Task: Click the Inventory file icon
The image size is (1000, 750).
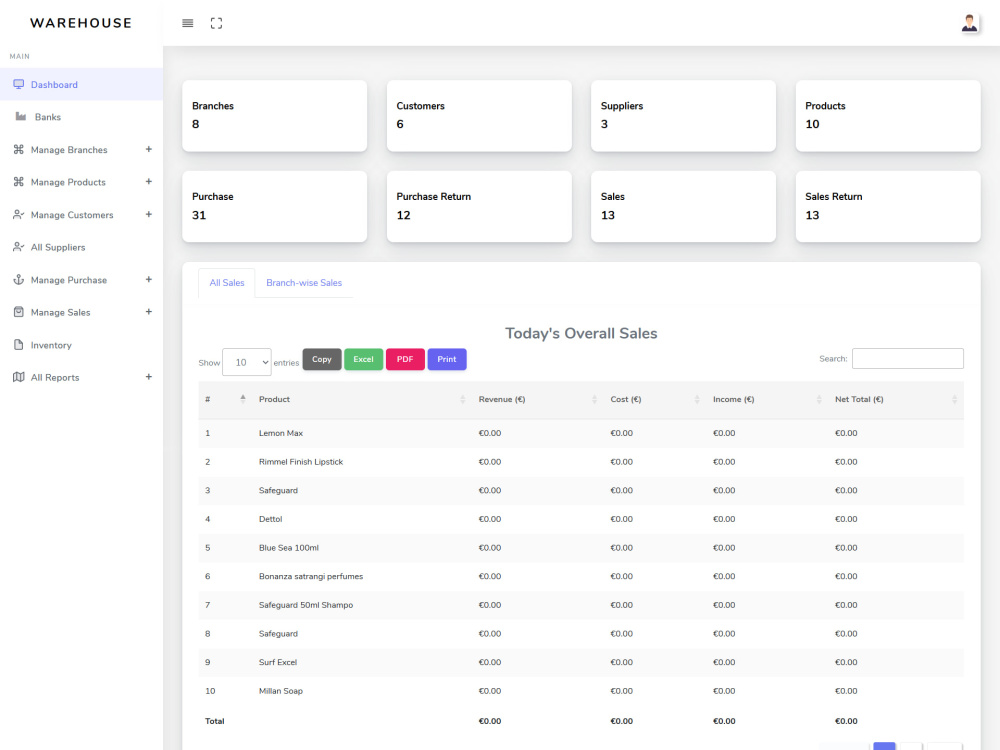Action: (18, 344)
